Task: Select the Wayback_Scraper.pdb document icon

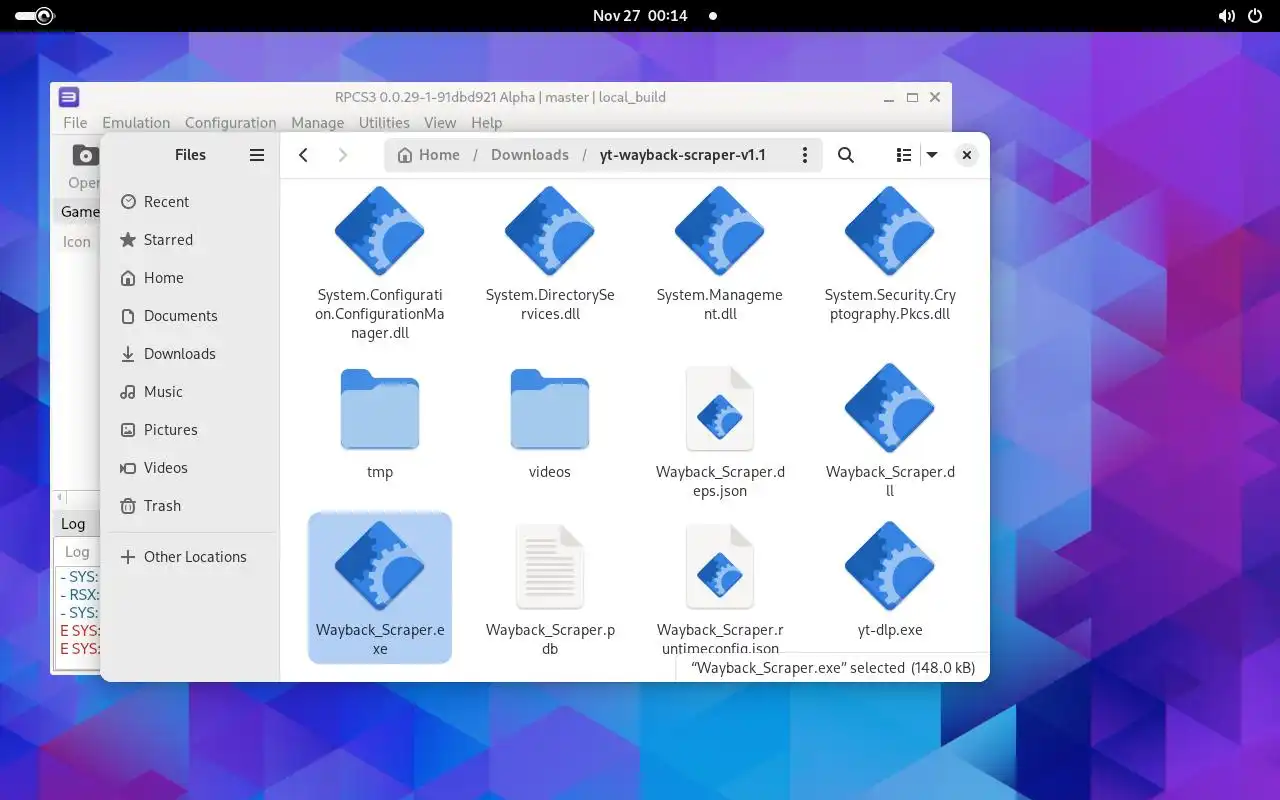Action: click(x=550, y=567)
